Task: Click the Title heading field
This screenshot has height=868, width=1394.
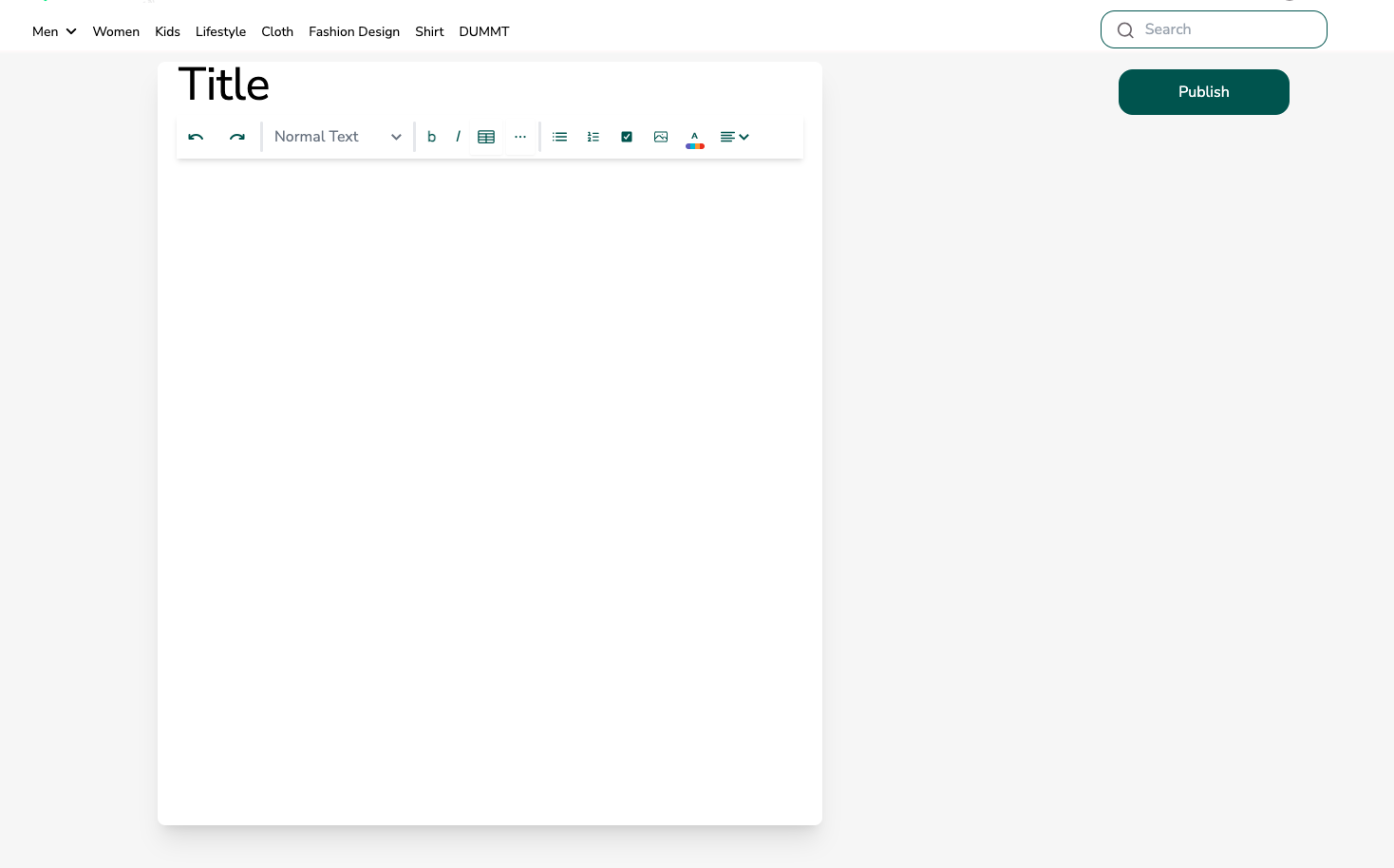Action: [x=224, y=85]
